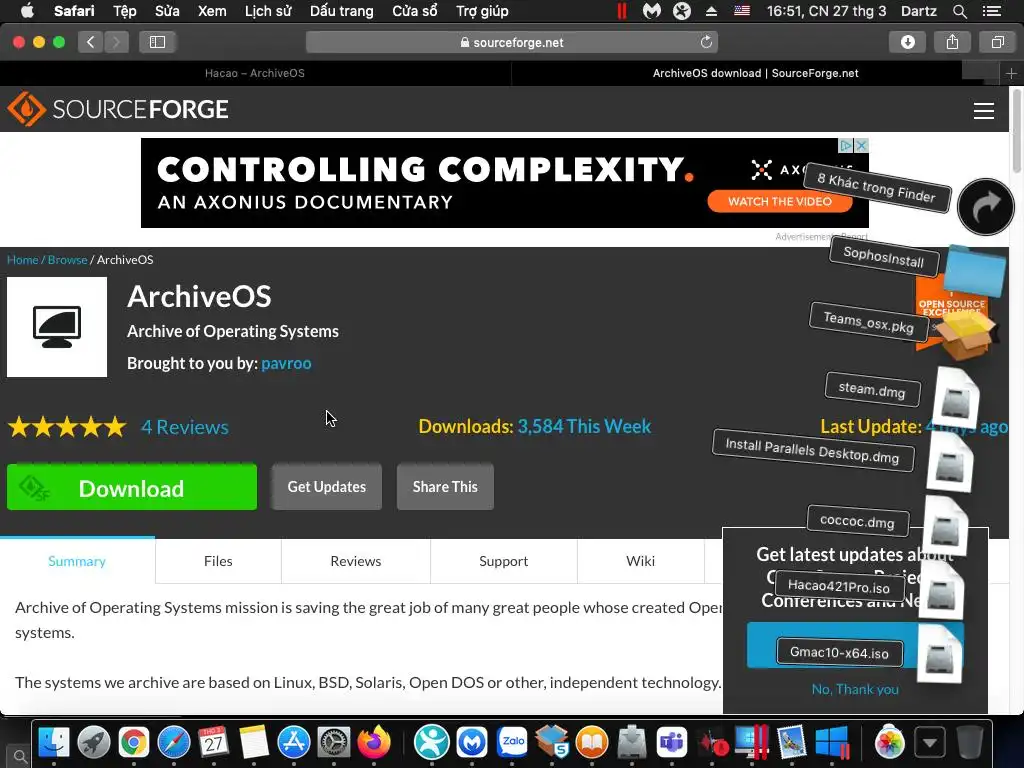This screenshot has height=768, width=1024.
Task: Launch Google Chrome from the Dock
Action: [x=134, y=743]
